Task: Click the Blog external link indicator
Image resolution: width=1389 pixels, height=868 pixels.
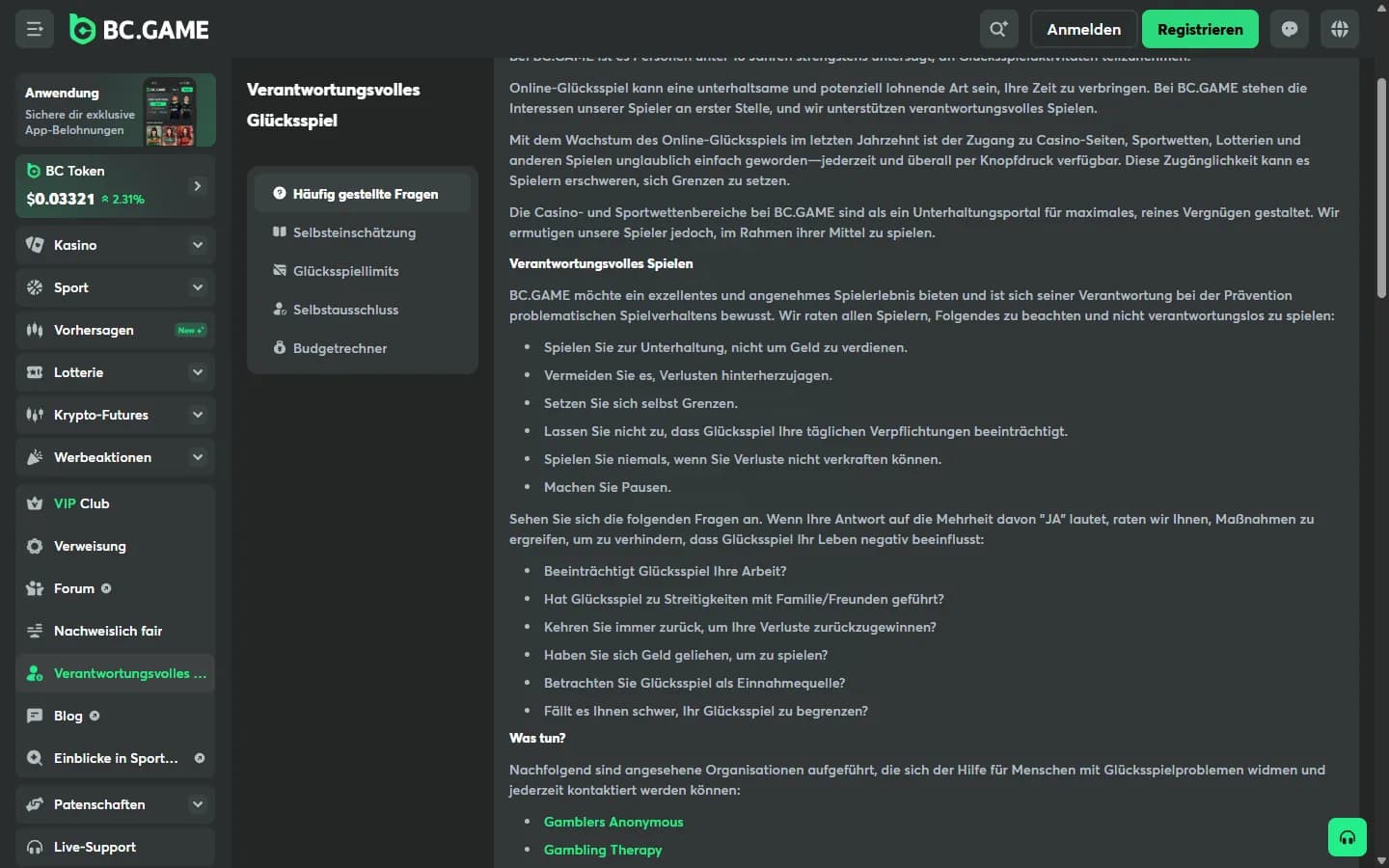Action: (95, 716)
